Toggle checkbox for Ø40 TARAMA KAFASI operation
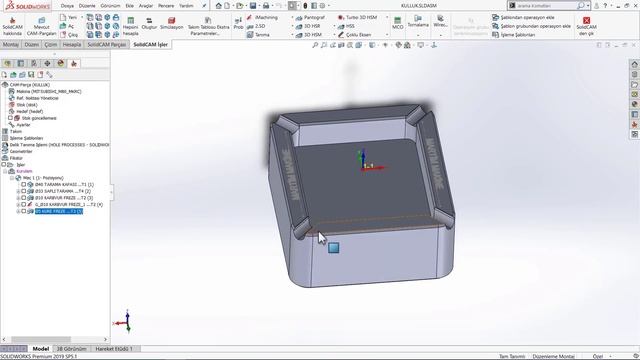This screenshot has width=640, height=360. coord(24,184)
